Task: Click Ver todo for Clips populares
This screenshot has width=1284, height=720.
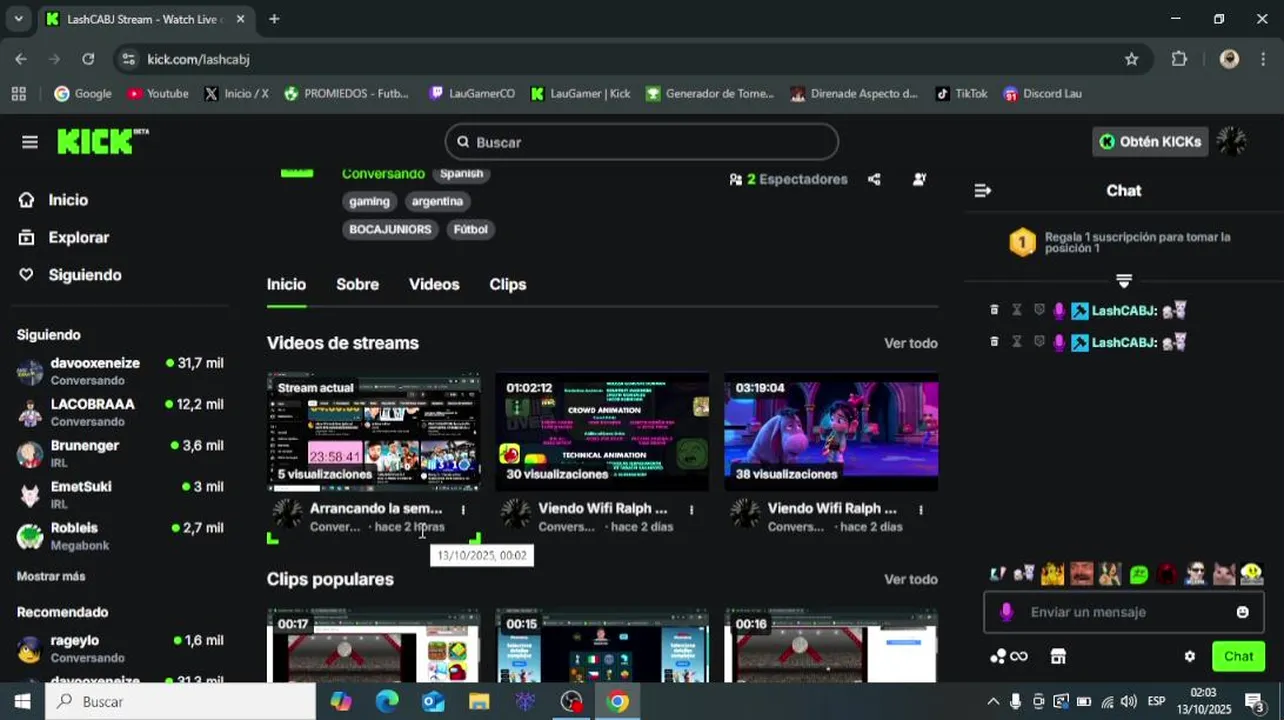Action: click(x=910, y=579)
